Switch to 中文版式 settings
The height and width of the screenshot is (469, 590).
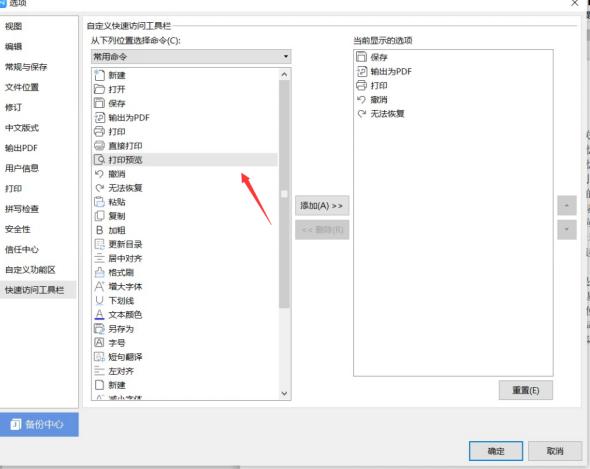tap(22, 128)
